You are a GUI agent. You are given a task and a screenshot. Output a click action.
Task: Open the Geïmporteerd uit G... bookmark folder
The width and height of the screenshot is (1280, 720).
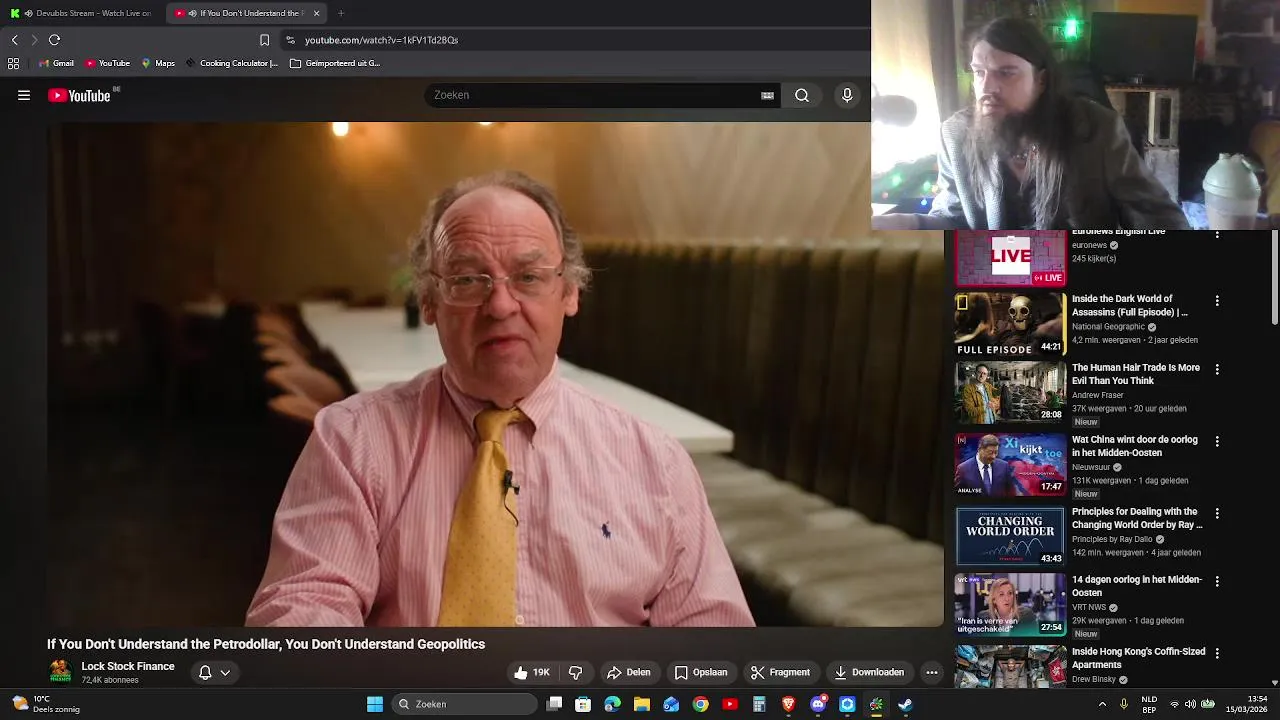(334, 63)
